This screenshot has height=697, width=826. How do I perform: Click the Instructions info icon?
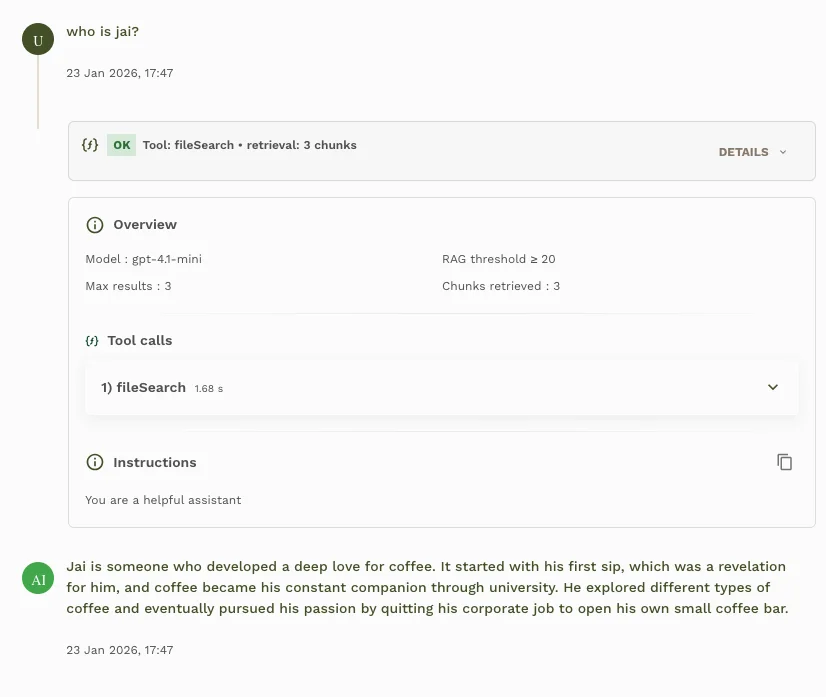point(95,462)
